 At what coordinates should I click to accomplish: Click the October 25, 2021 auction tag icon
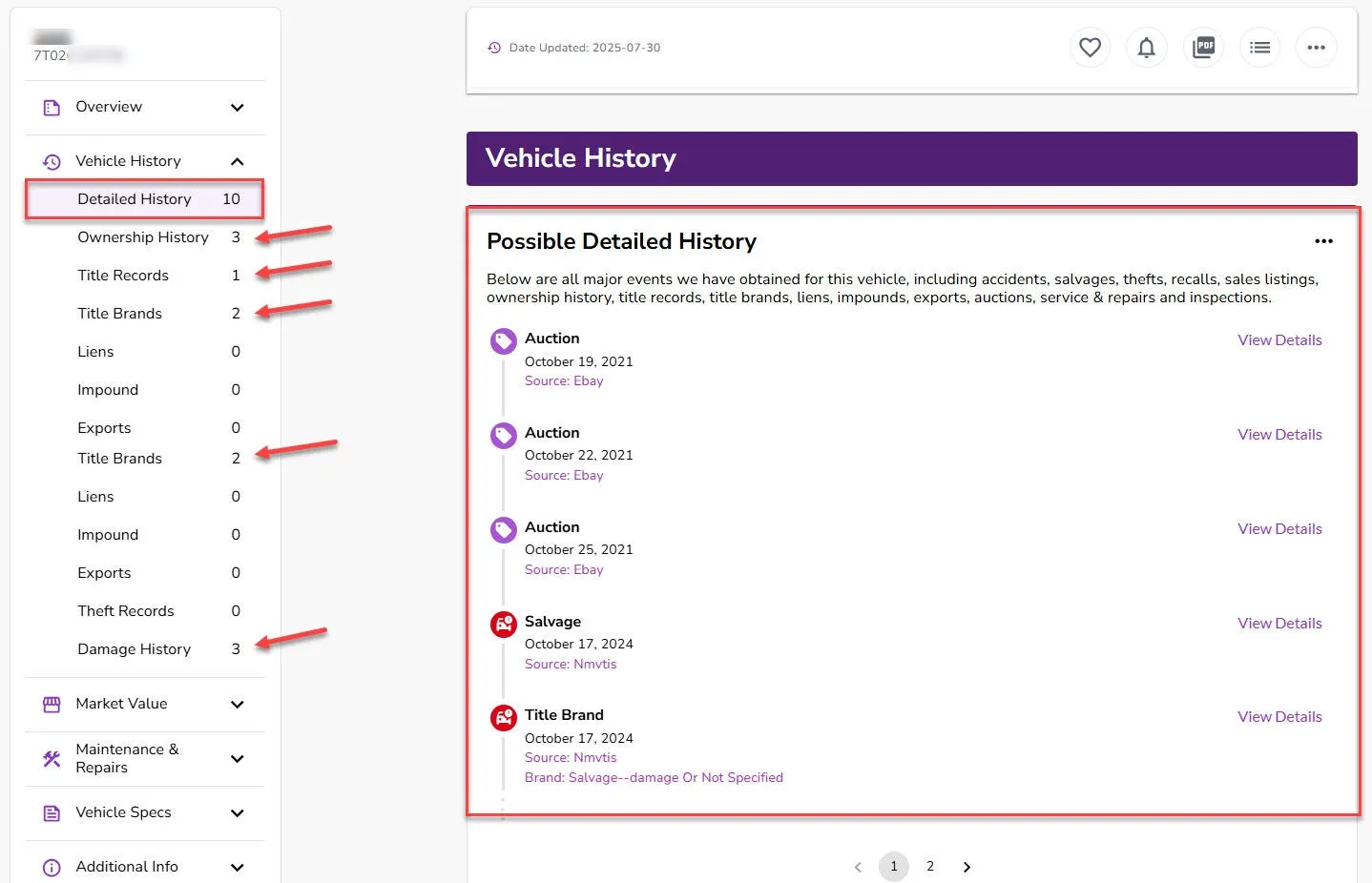coord(503,530)
